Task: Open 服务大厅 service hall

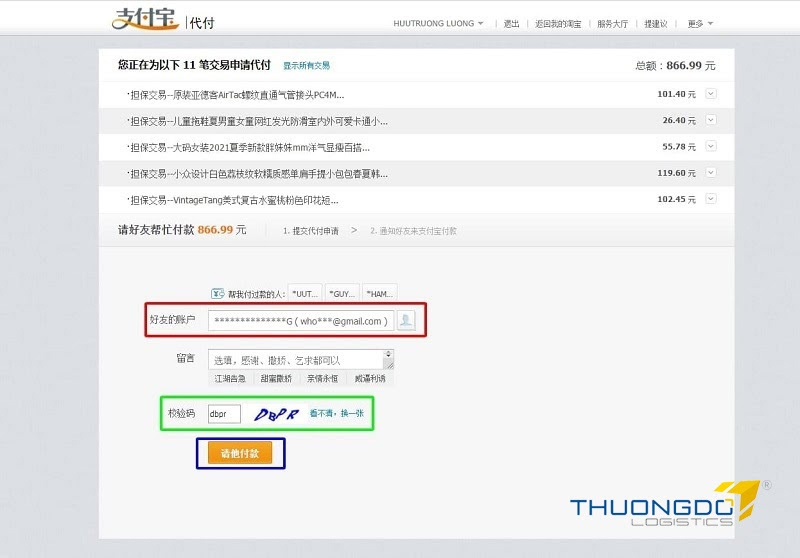Action: tap(612, 23)
